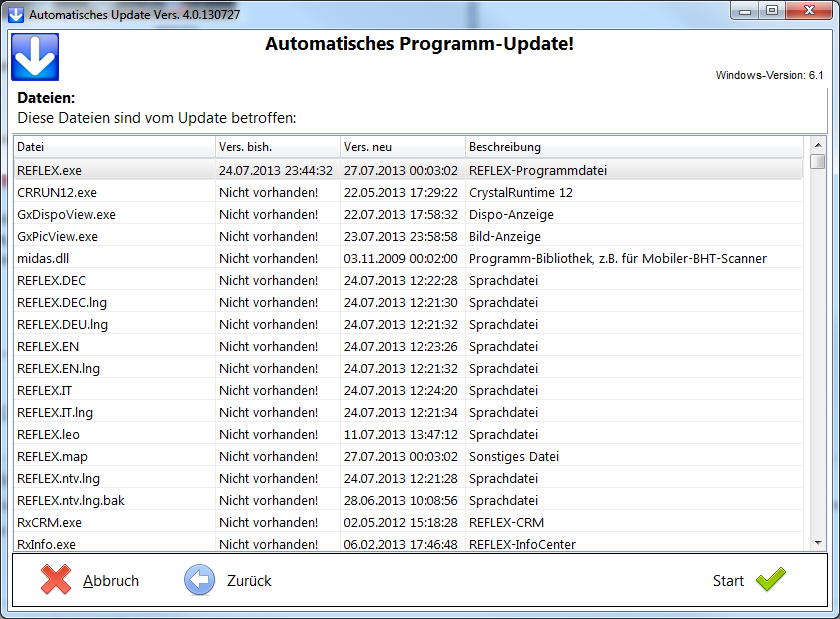Select the RxCRM.exe file
840x619 pixels.
pyautogui.click(x=408, y=522)
